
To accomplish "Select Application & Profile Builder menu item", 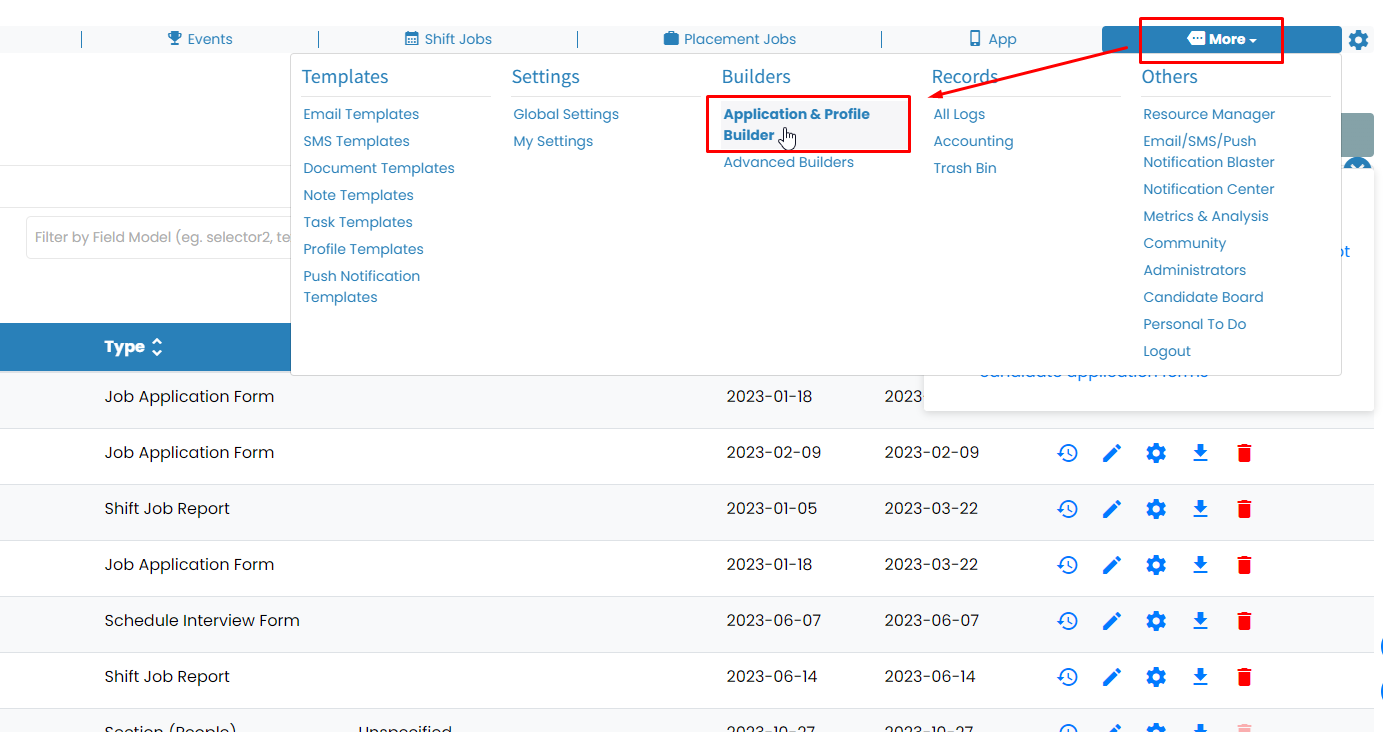I will 796,124.
